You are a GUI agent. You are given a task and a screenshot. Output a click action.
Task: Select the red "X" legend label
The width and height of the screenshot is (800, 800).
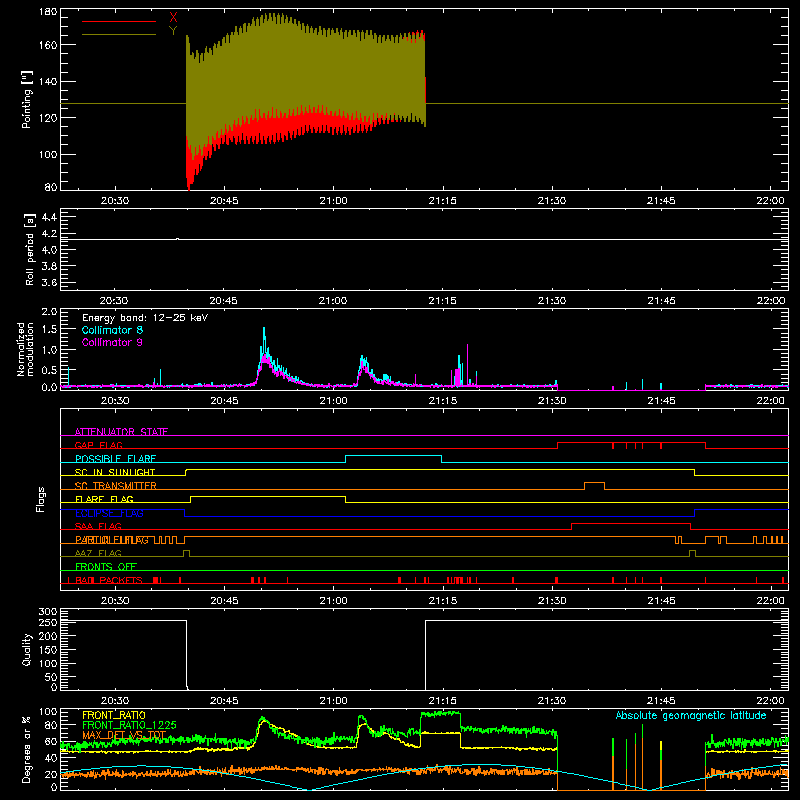173,18
